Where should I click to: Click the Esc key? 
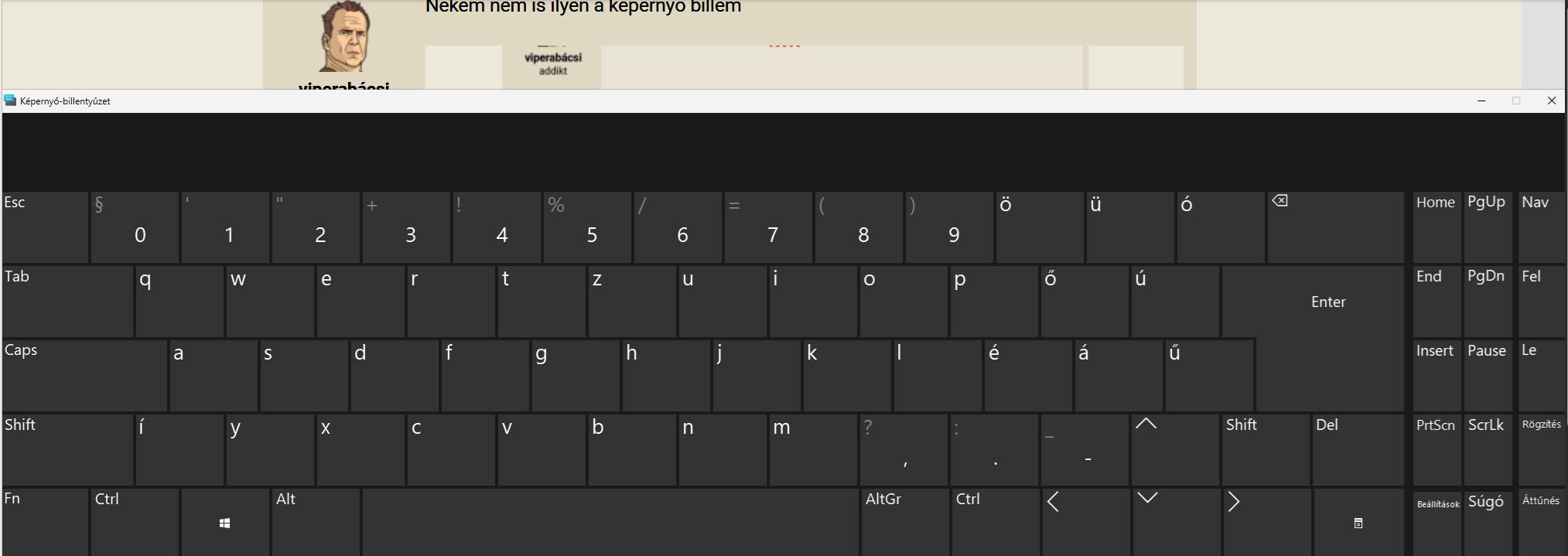[45, 227]
